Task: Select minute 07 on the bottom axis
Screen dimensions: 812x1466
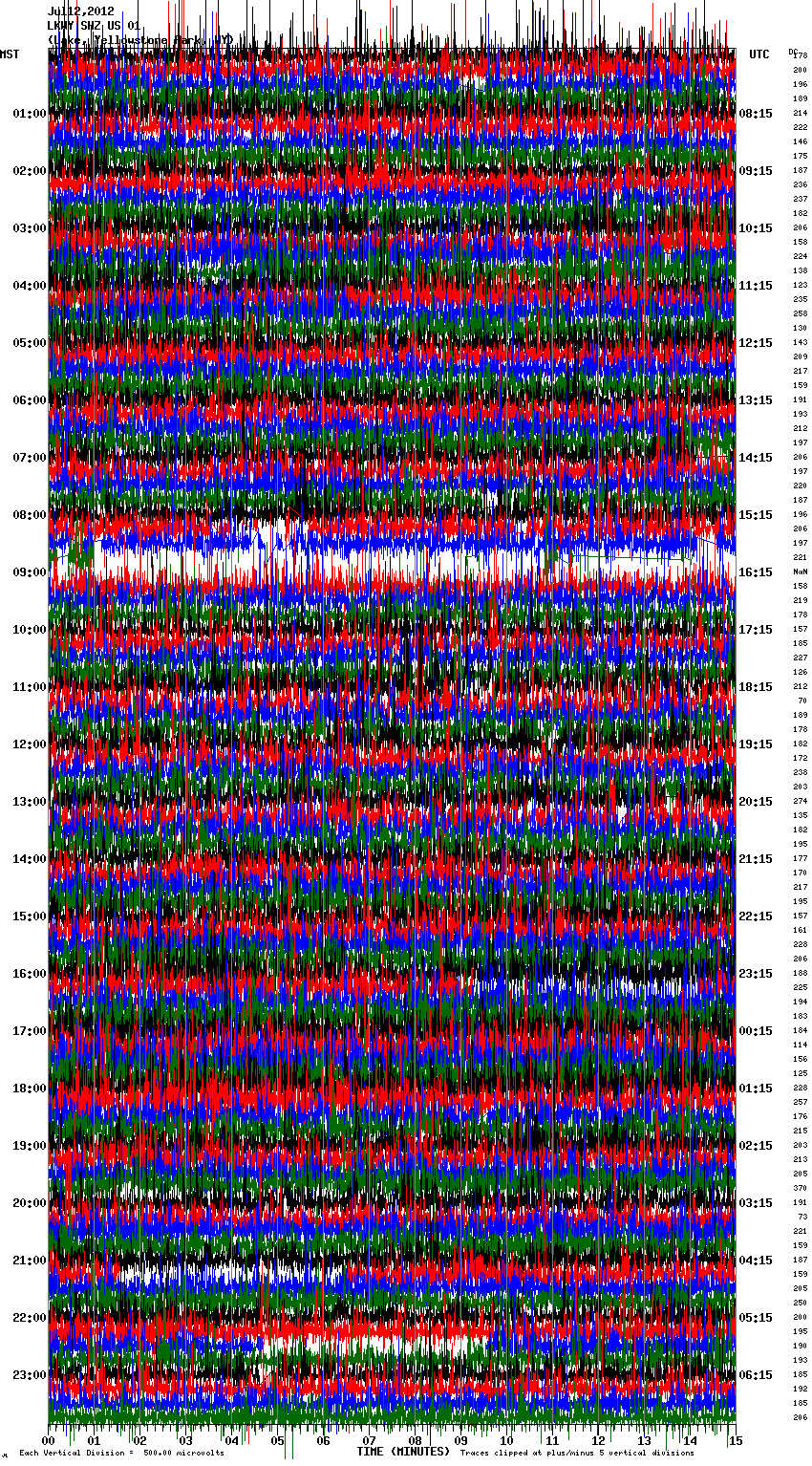Action: pyautogui.click(x=370, y=1441)
